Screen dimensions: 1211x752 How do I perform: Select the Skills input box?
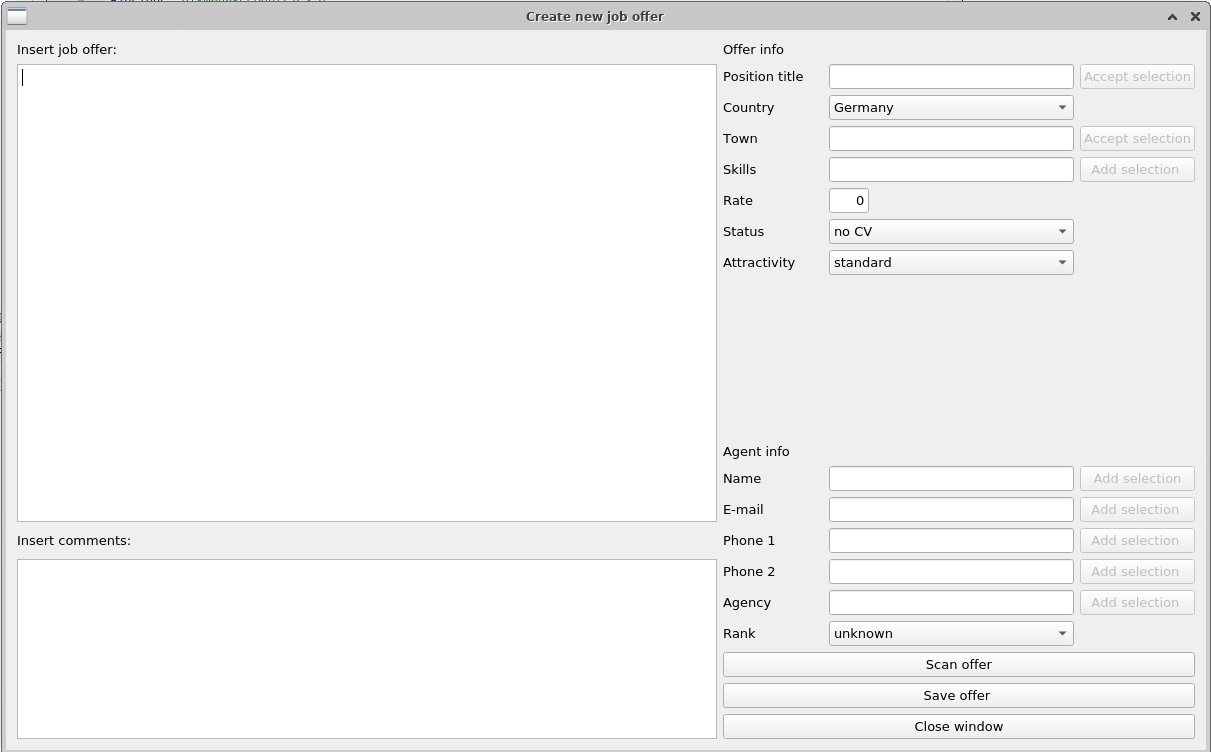tap(950, 169)
